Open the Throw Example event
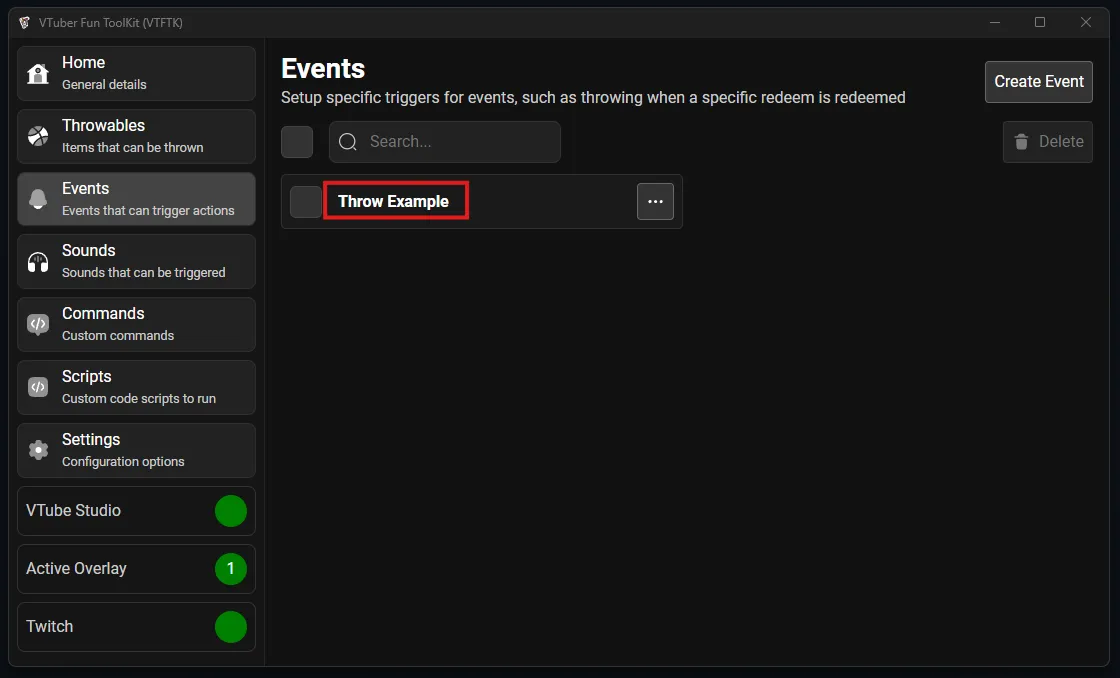The image size is (1120, 678). [394, 201]
